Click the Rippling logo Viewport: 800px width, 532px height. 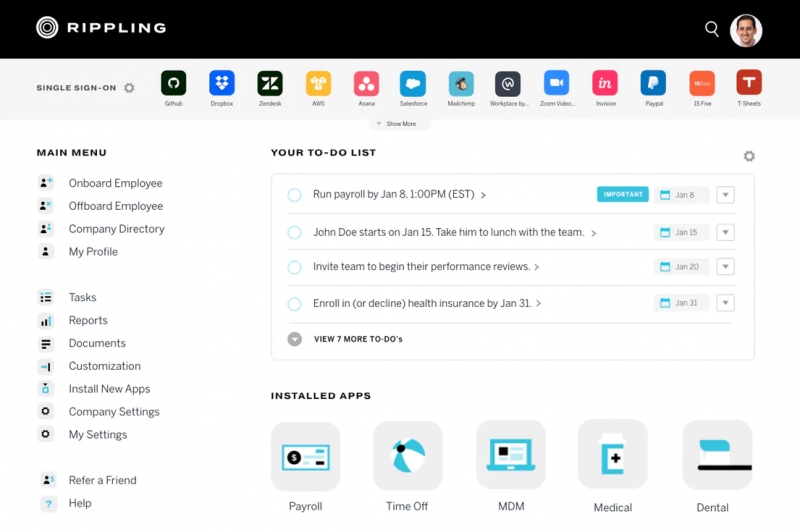[x=101, y=28]
